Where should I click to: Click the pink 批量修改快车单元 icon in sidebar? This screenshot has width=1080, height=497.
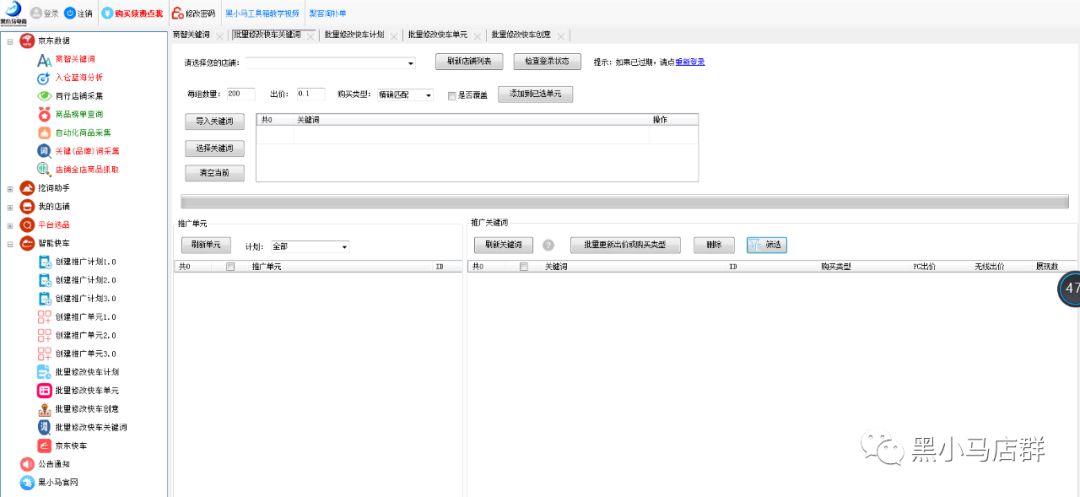pyautogui.click(x=45, y=390)
